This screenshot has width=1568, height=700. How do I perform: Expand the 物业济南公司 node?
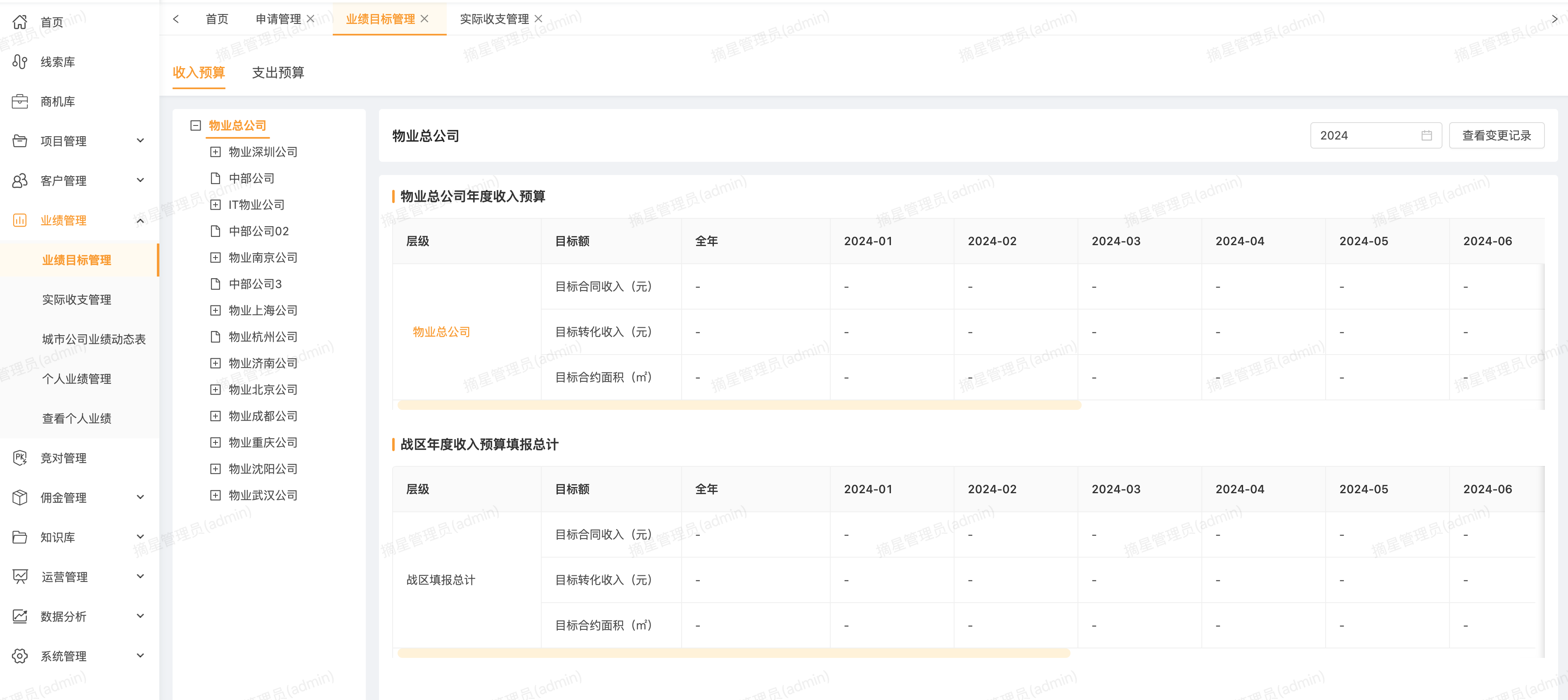tap(215, 363)
